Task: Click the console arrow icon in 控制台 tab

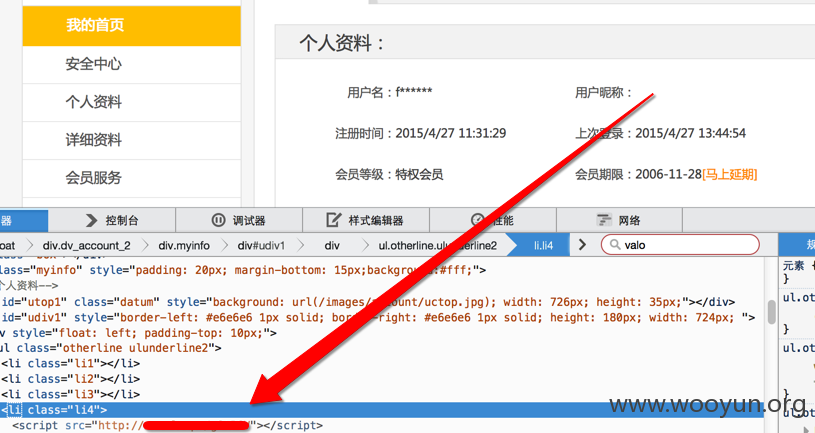Action: [91, 220]
